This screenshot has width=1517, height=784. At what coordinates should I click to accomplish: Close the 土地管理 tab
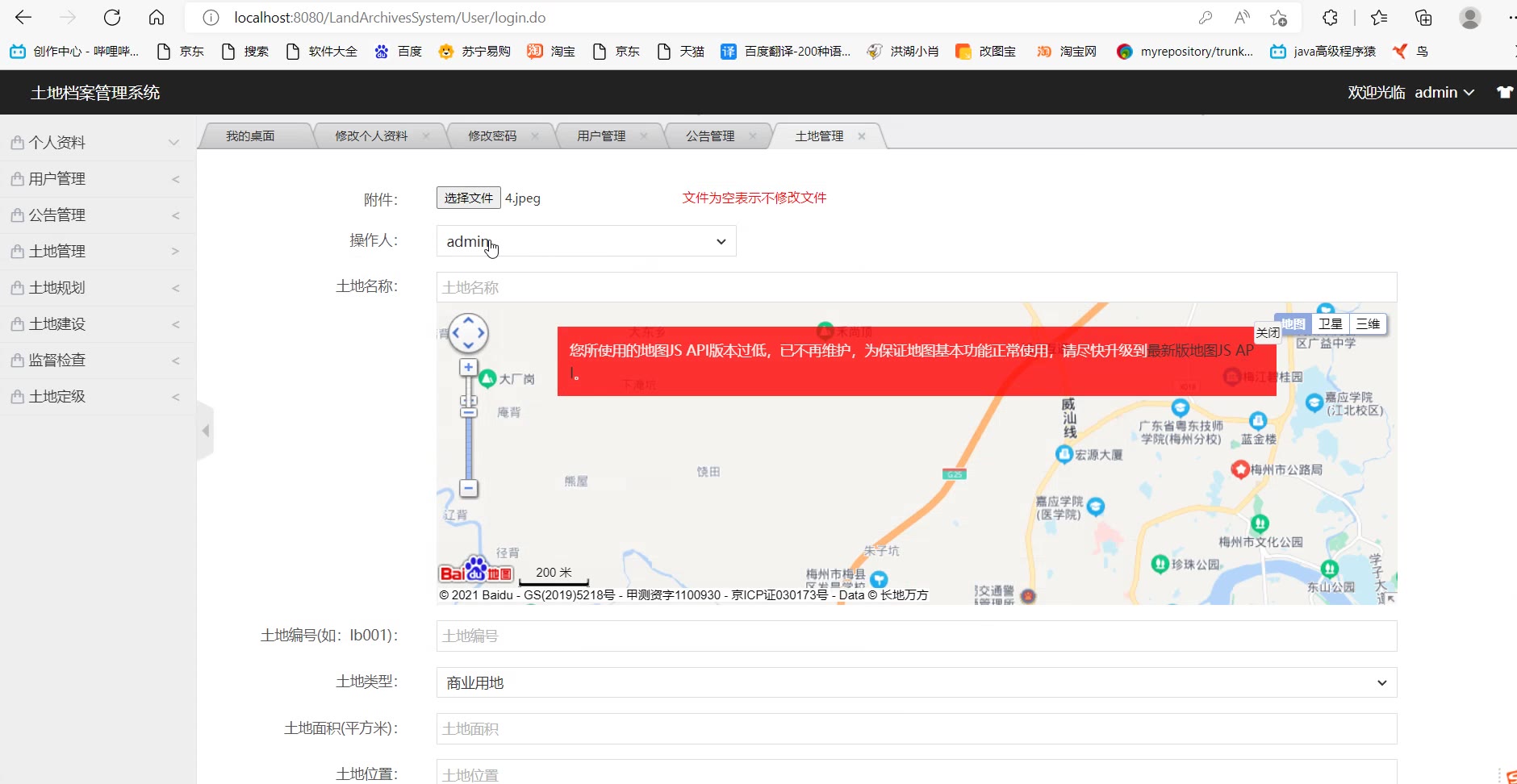862,136
